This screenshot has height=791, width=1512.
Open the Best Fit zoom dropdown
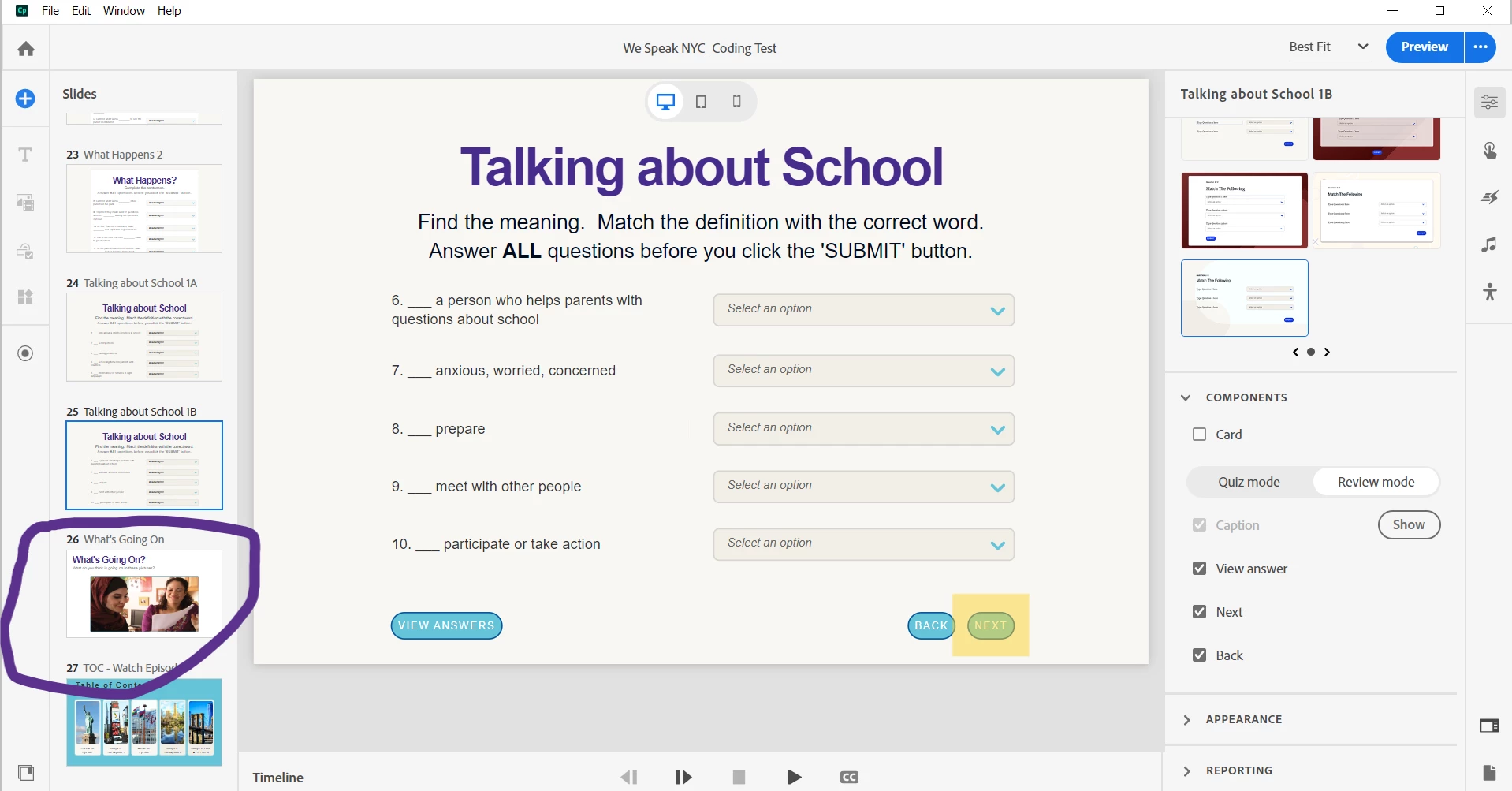tap(1328, 47)
